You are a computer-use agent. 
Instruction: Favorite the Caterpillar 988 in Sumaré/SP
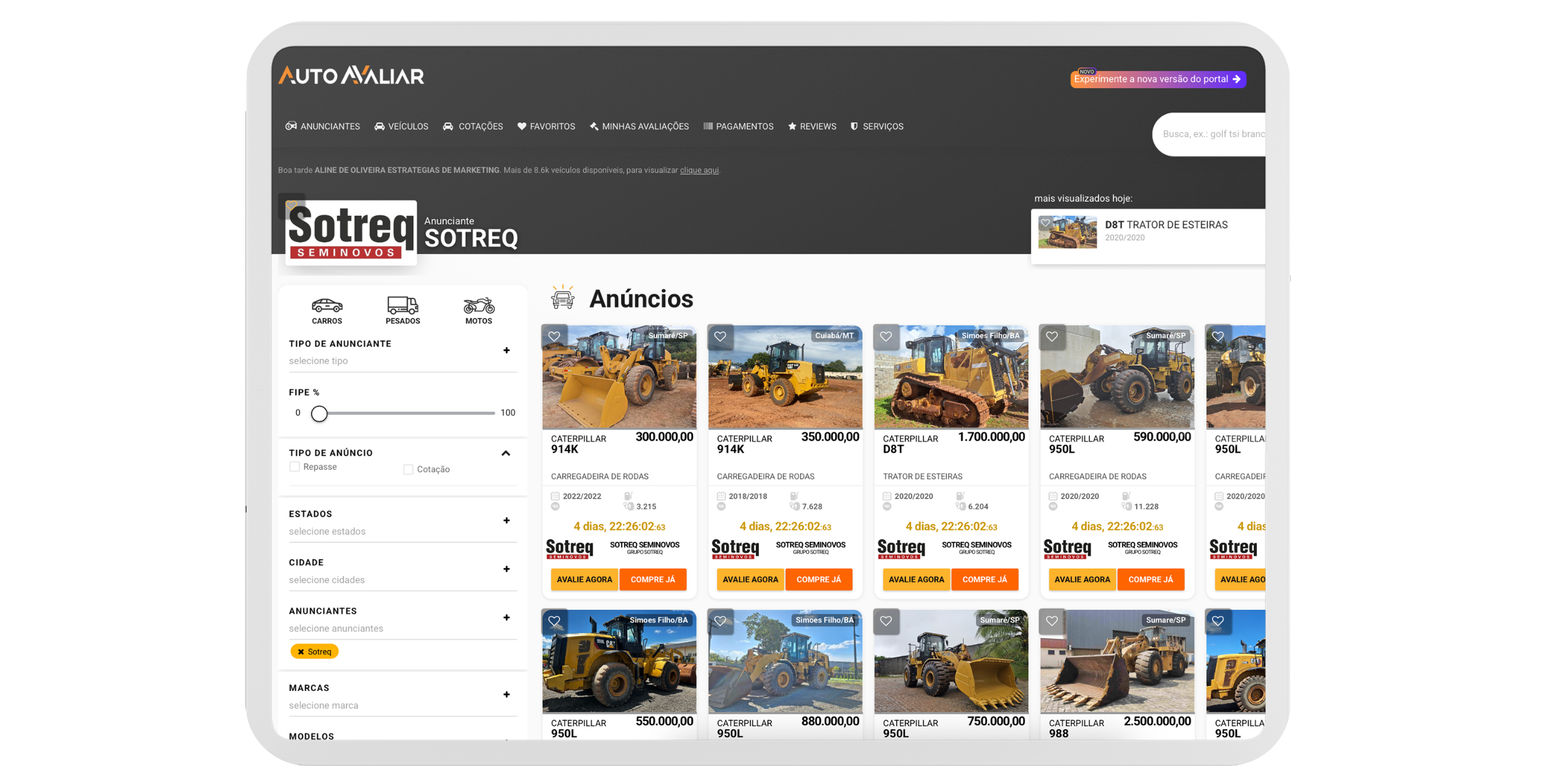(x=1052, y=621)
